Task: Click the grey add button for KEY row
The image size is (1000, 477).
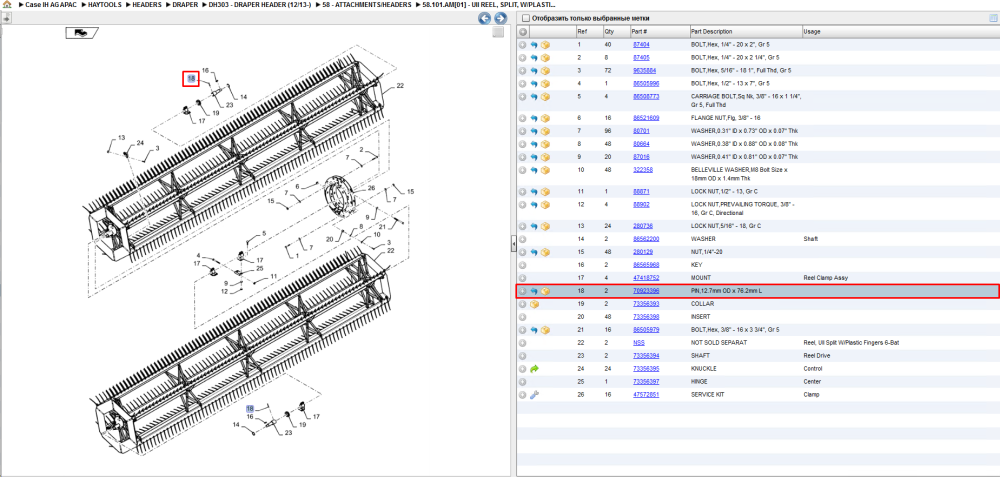Action: click(522, 265)
